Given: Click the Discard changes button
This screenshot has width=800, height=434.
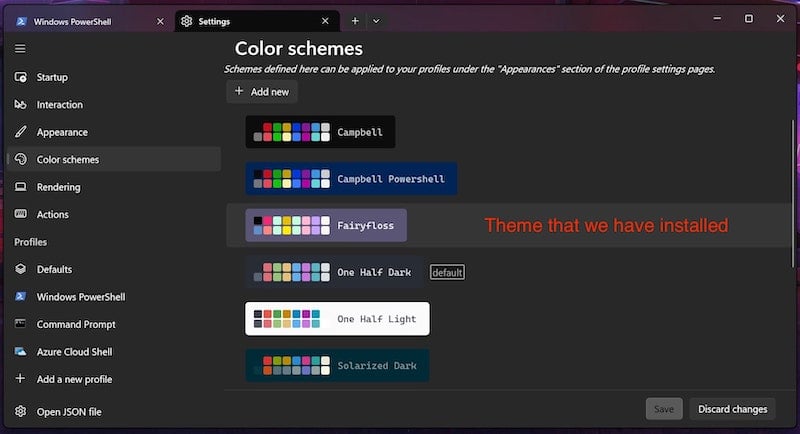Looking at the screenshot, I should coord(733,409).
